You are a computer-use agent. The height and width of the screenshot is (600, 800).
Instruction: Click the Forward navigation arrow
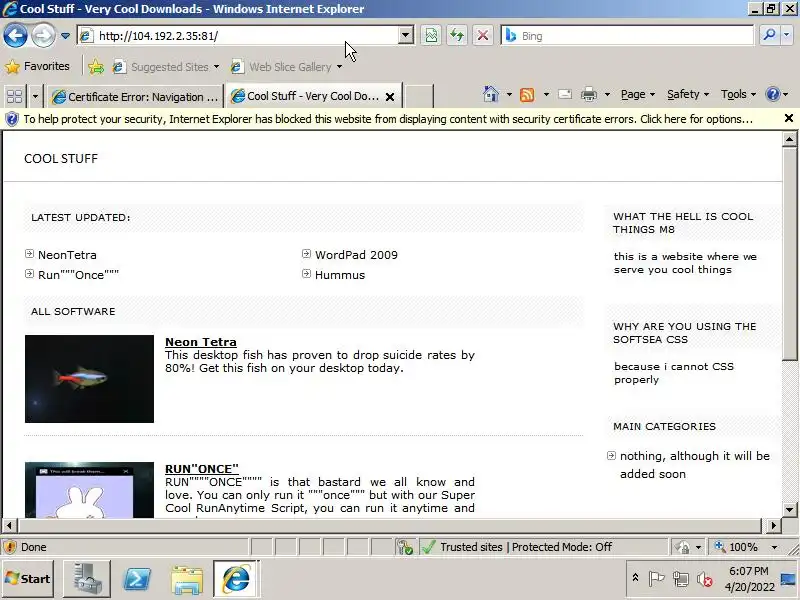[x=43, y=36]
